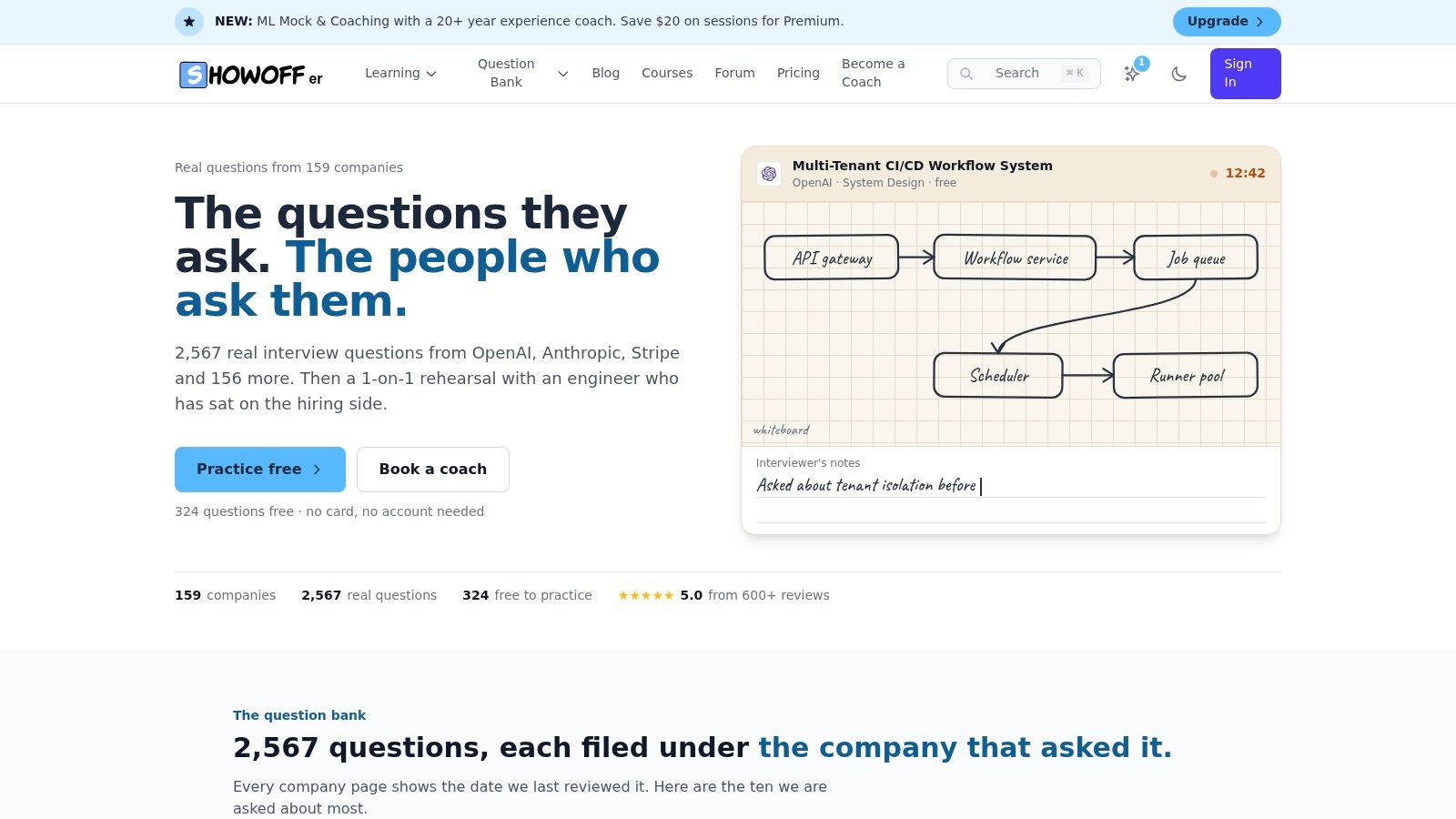Click the Practice free button
The width and height of the screenshot is (1456, 819).
pyautogui.click(x=260, y=470)
